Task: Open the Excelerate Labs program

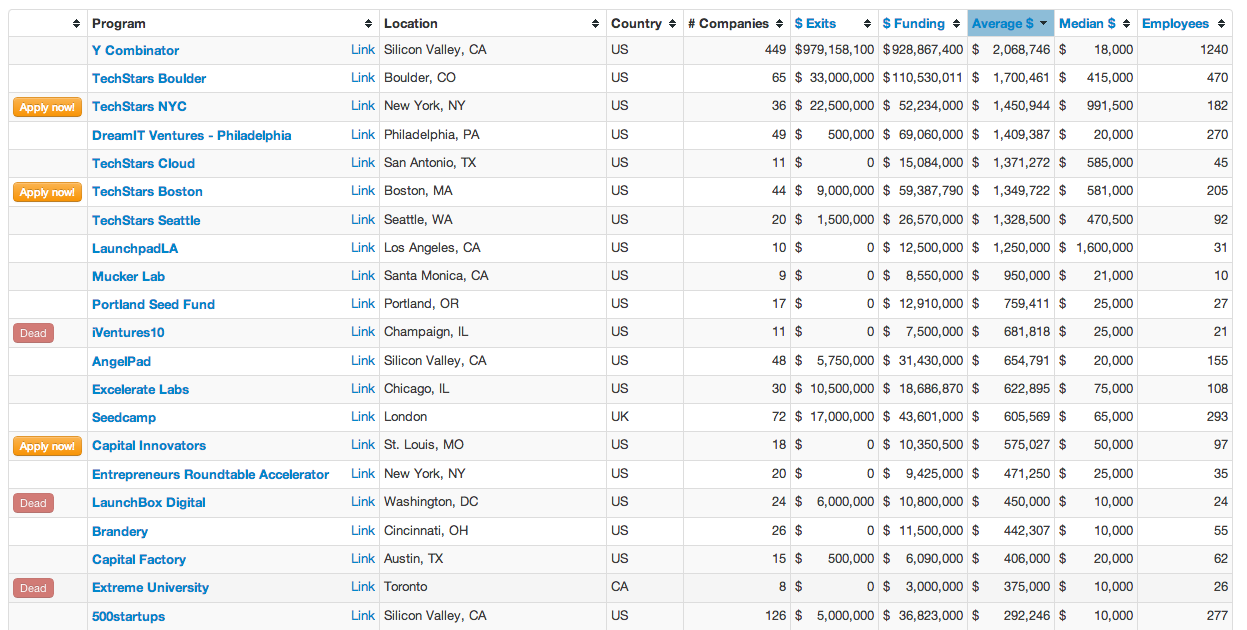Action: point(140,389)
